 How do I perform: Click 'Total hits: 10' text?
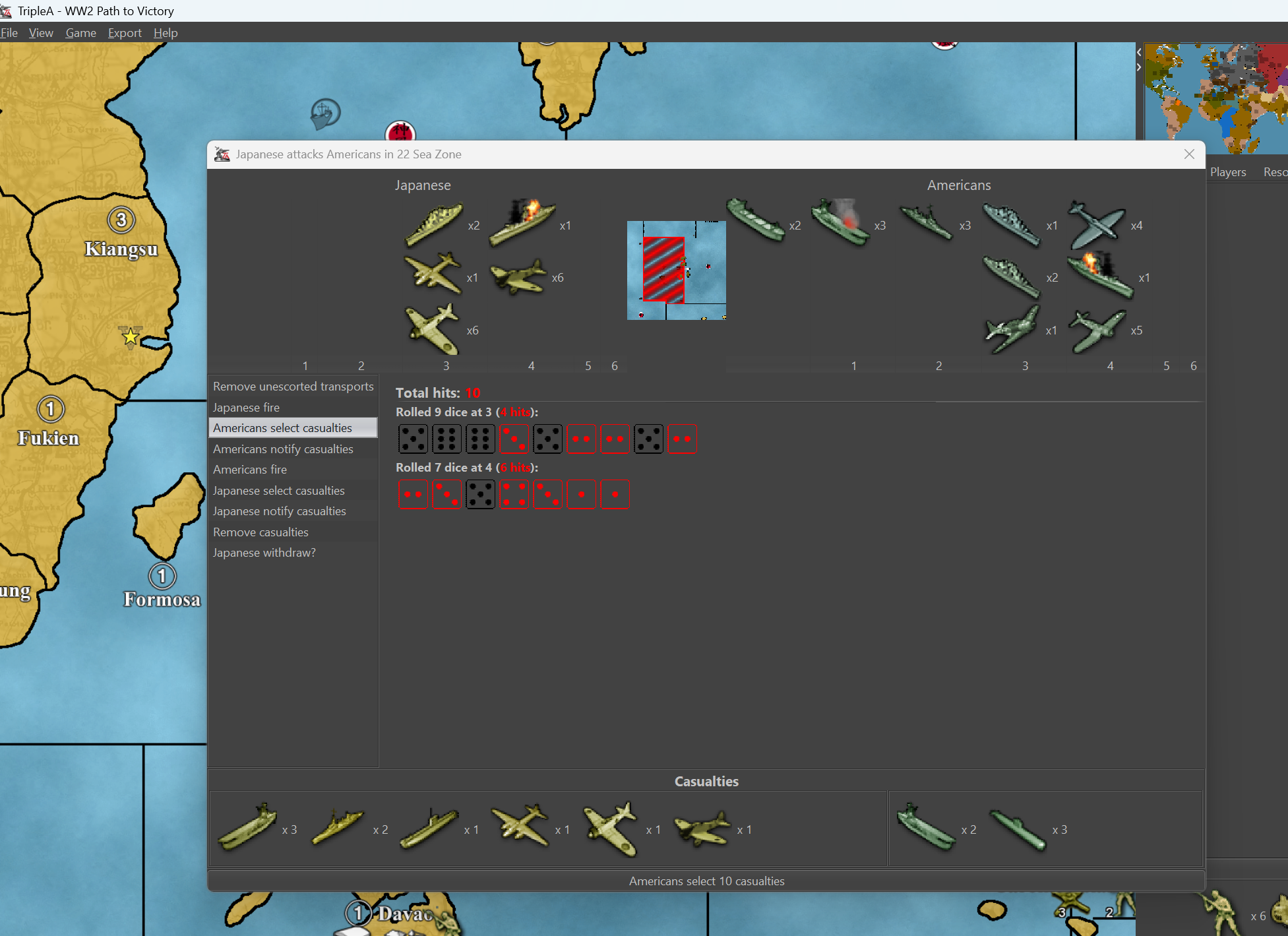pyautogui.click(x=438, y=393)
